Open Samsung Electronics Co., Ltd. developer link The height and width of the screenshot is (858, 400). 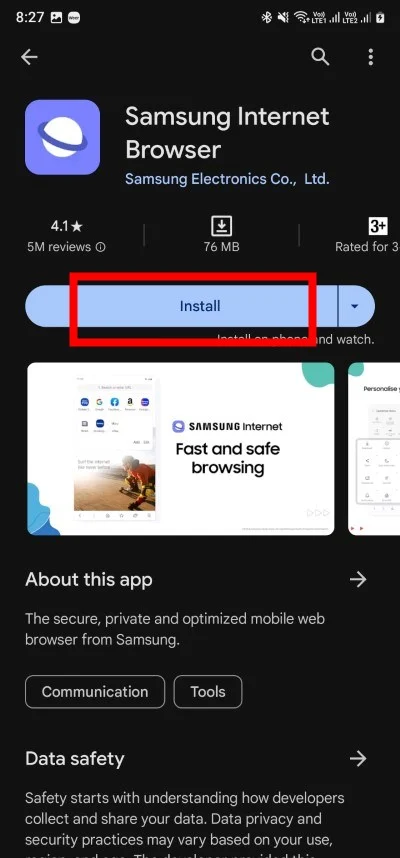(x=227, y=179)
